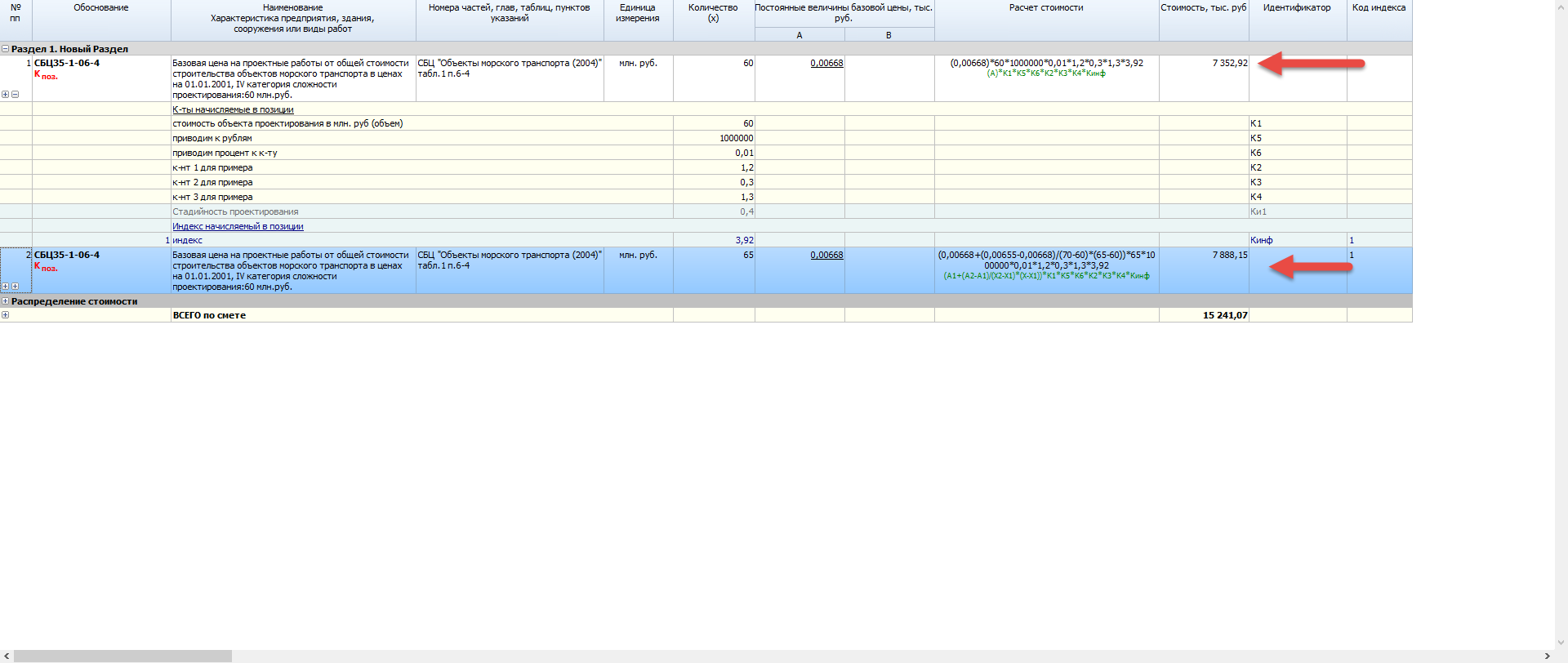This screenshot has height=663, width=1568.
Task: Click the cost value 7 352,92
Action: 1230,63
